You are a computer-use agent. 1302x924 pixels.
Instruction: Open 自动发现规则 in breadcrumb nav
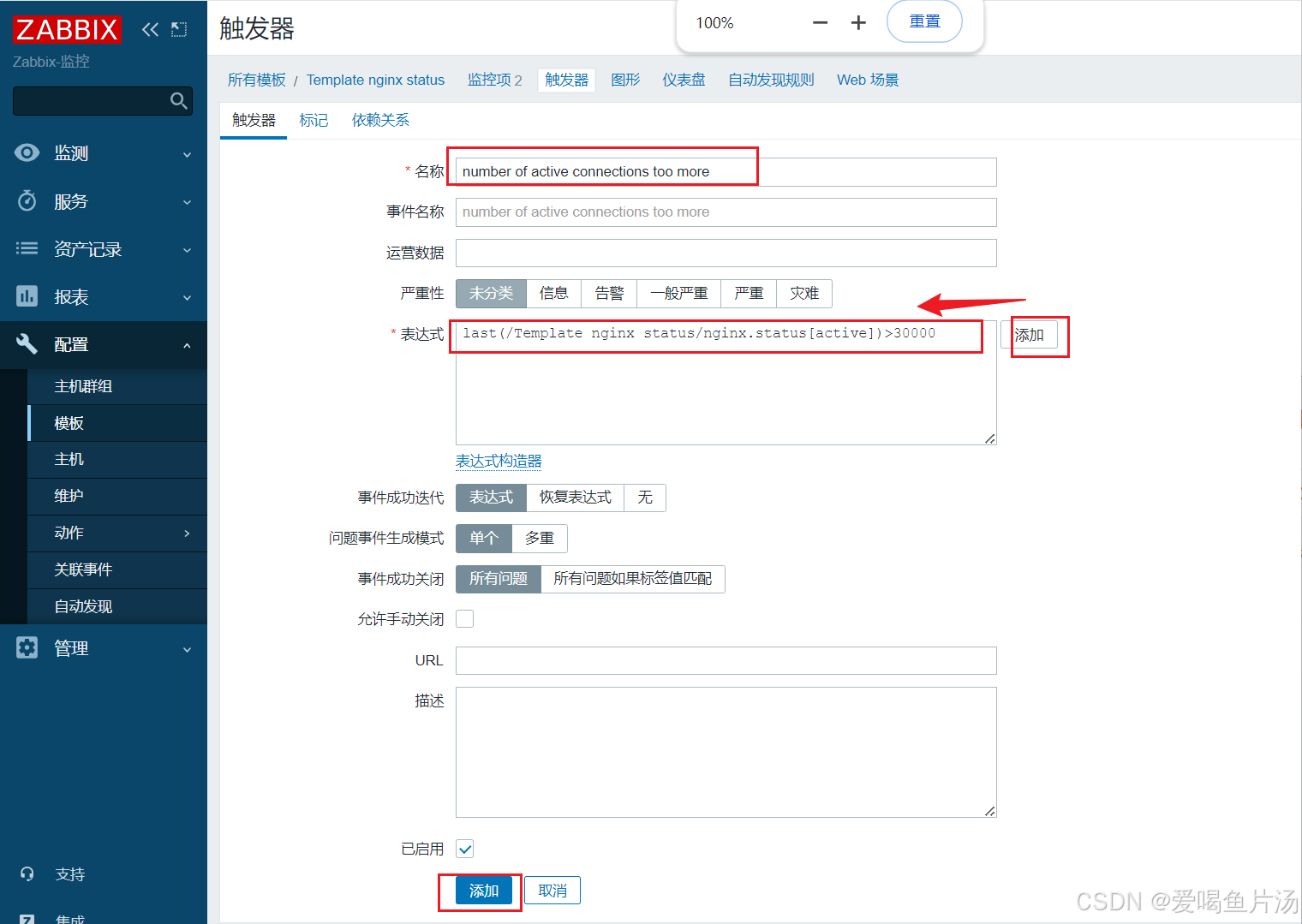click(771, 80)
